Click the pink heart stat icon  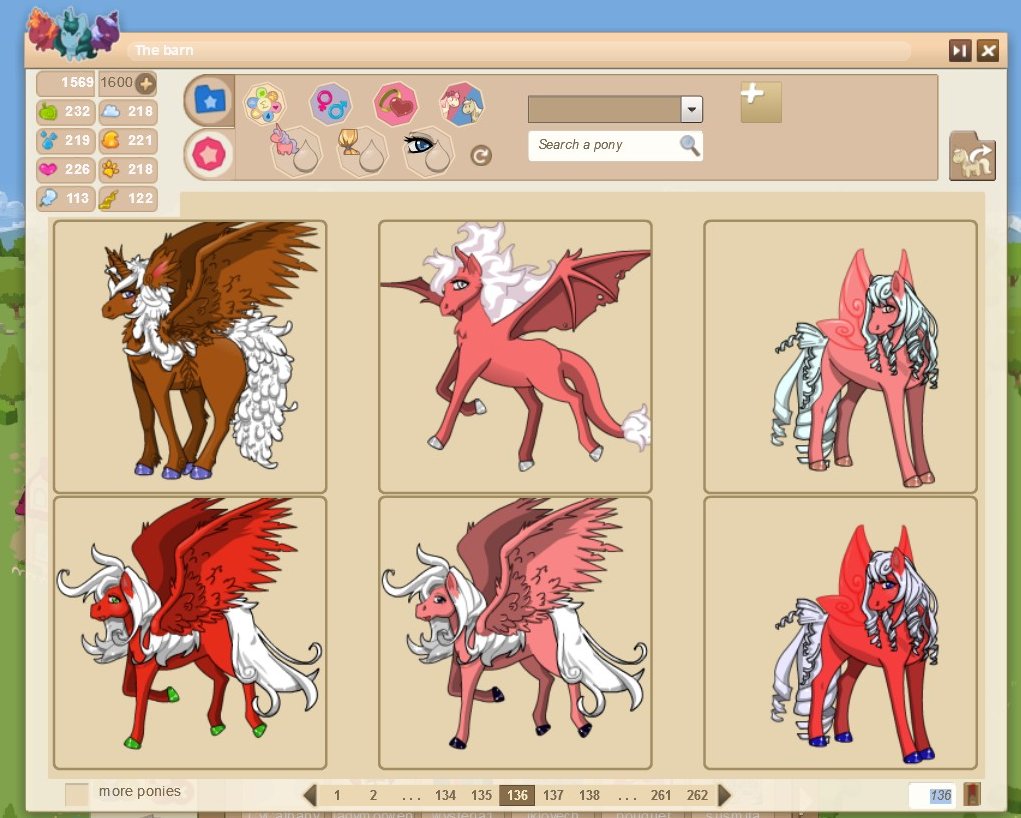(48, 169)
